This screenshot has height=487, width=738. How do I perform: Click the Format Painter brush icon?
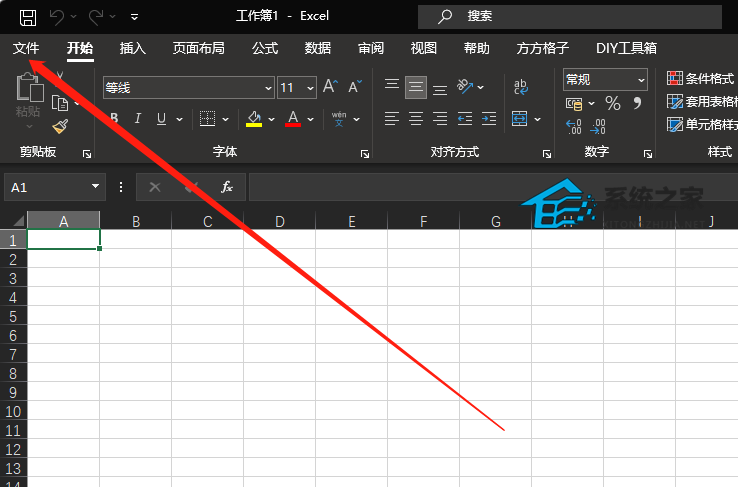60,126
